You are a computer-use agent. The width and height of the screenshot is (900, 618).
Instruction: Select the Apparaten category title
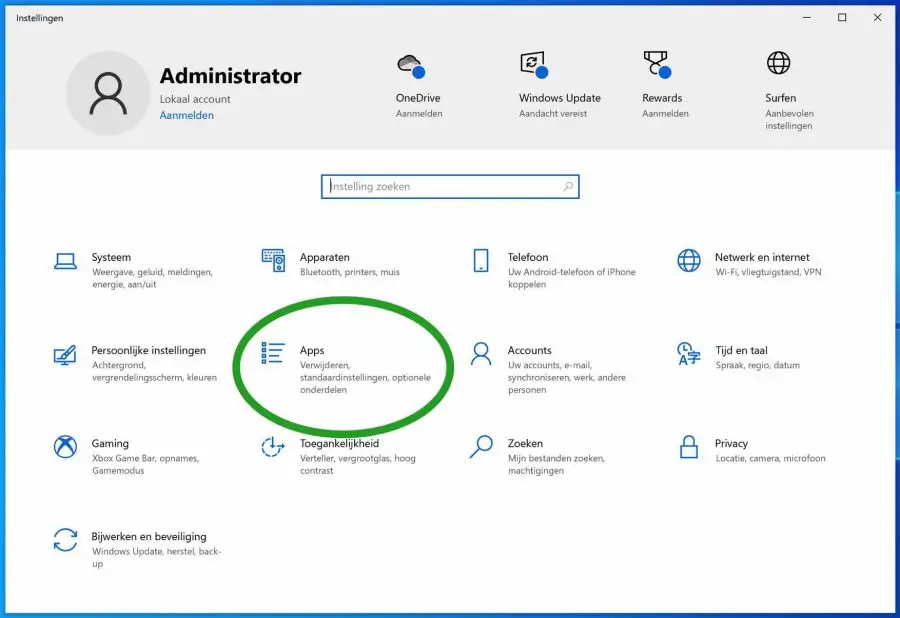(324, 257)
